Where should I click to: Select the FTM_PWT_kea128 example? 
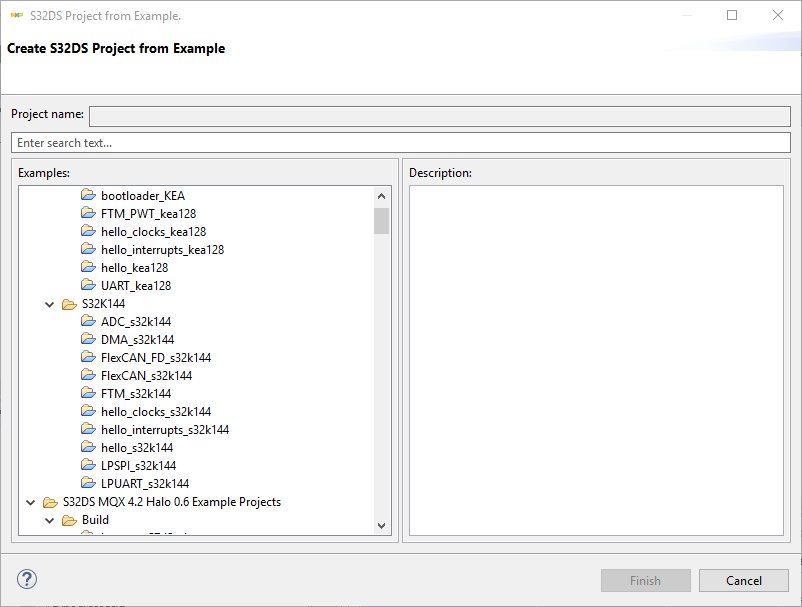148,214
